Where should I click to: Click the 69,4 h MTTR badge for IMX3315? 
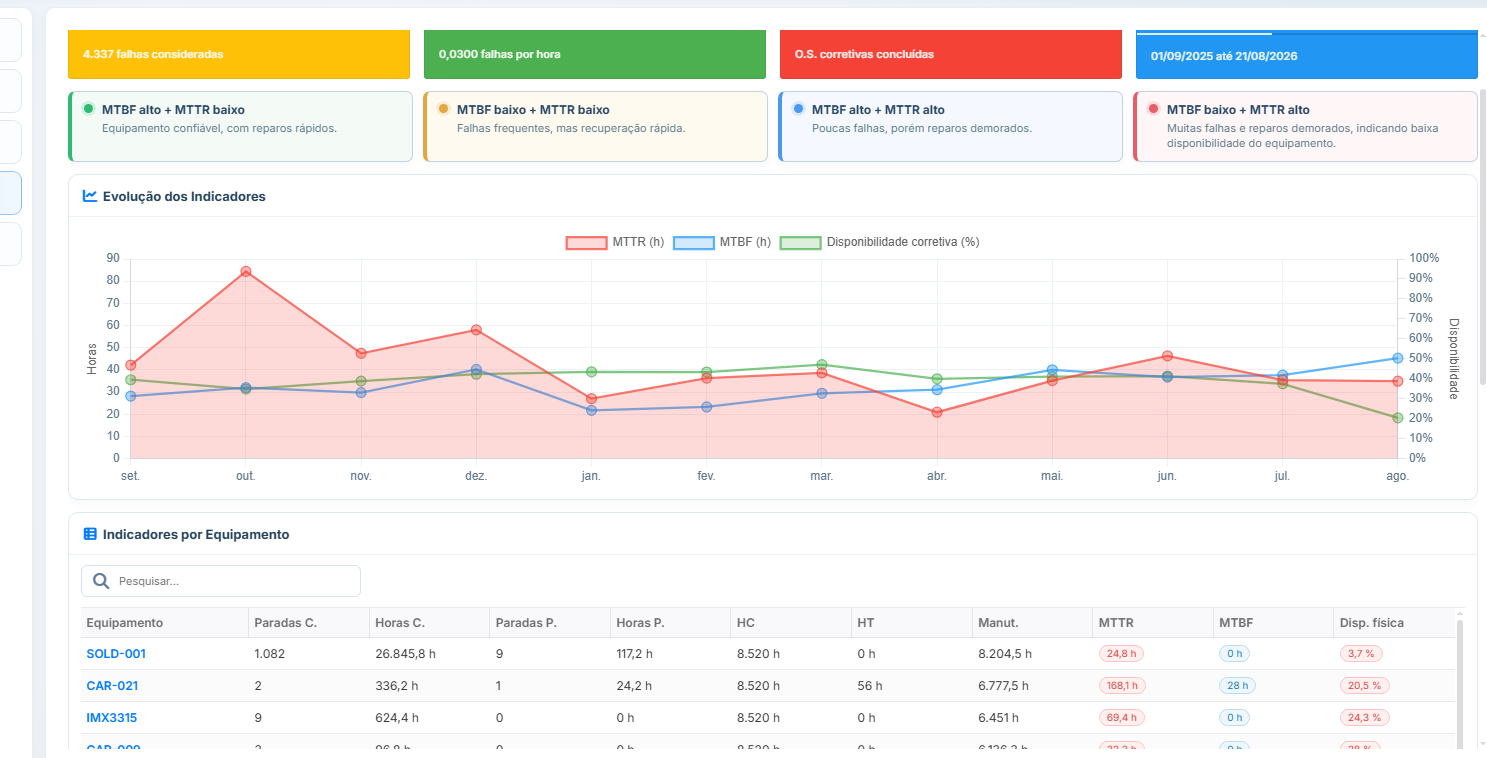coord(1122,718)
